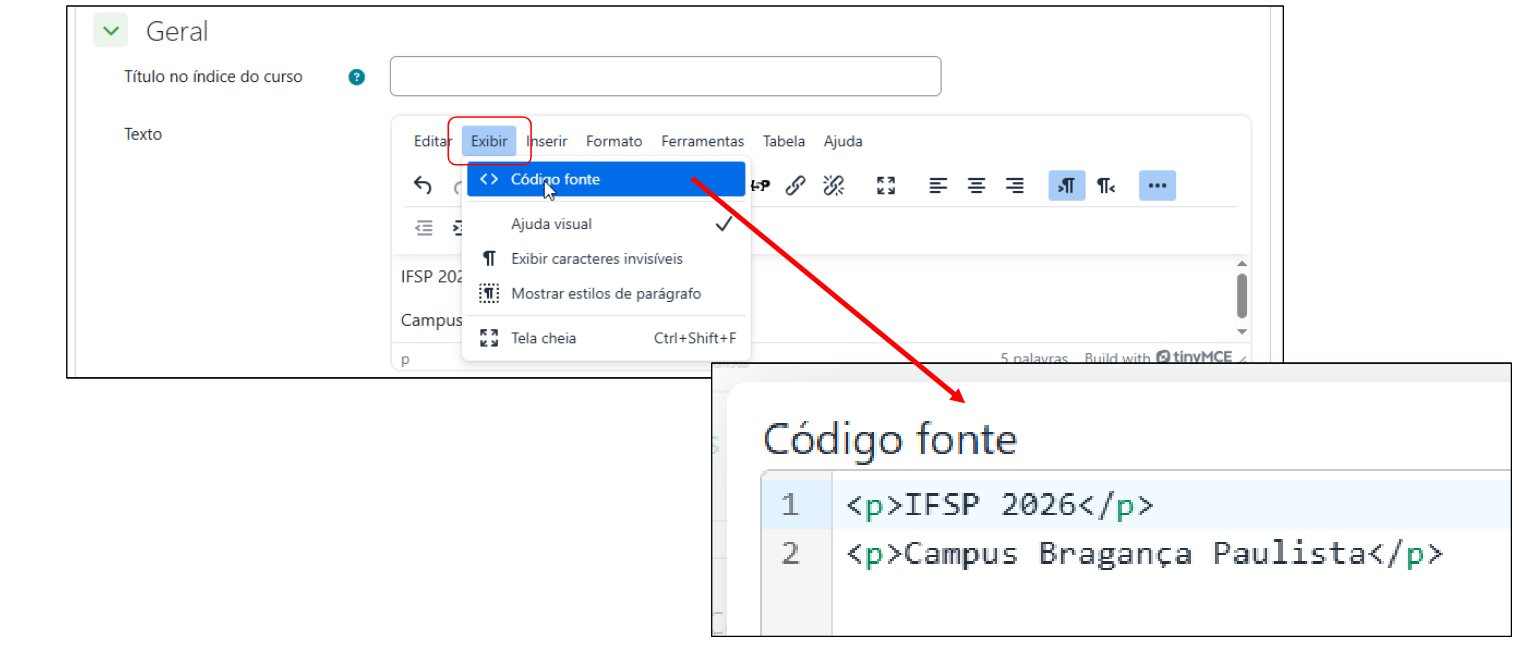Viewport: 1519px width, 648px height.
Task: Align text left in editor toolbar
Action: [x=938, y=185]
